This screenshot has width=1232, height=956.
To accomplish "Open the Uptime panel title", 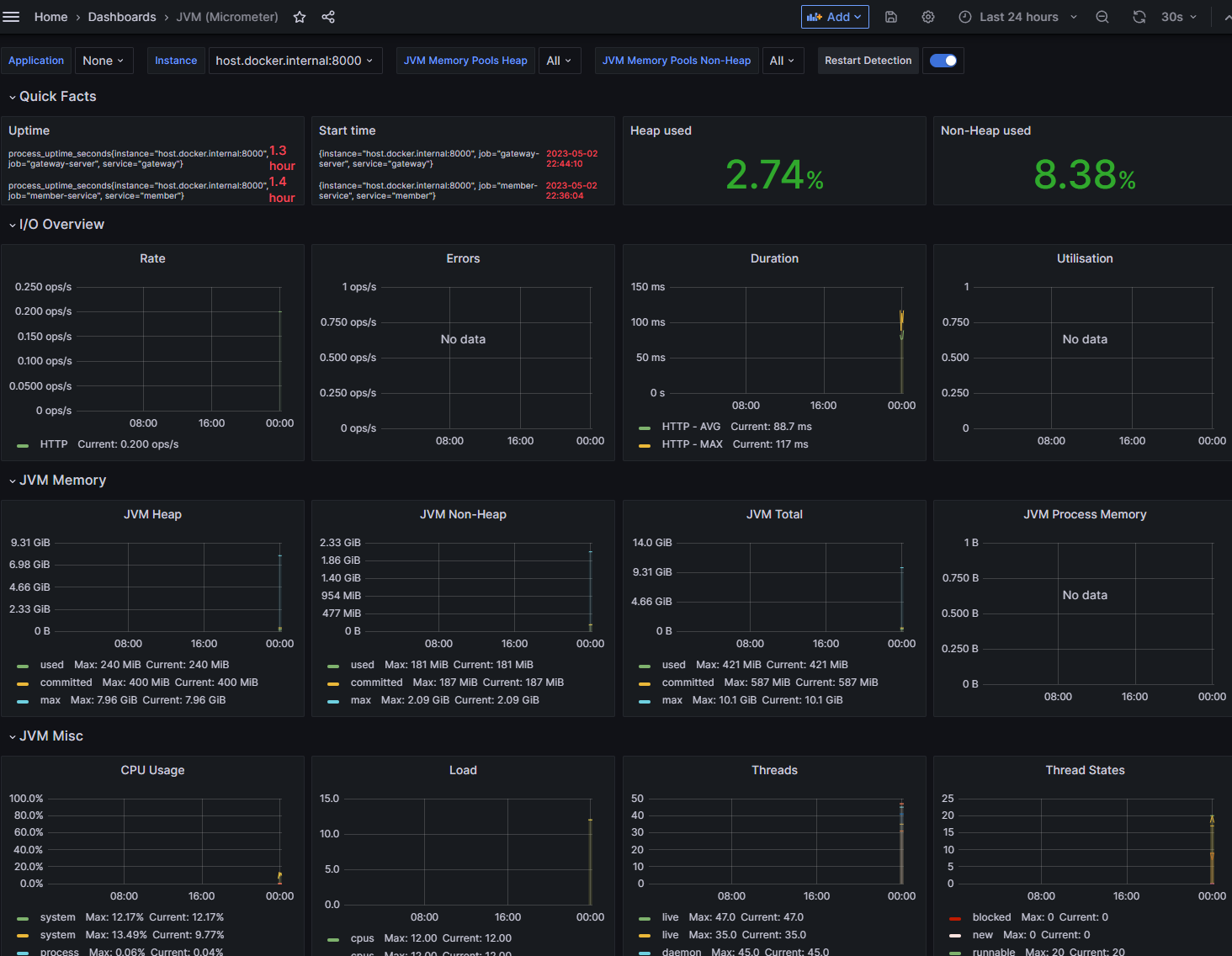I will click(x=29, y=130).
